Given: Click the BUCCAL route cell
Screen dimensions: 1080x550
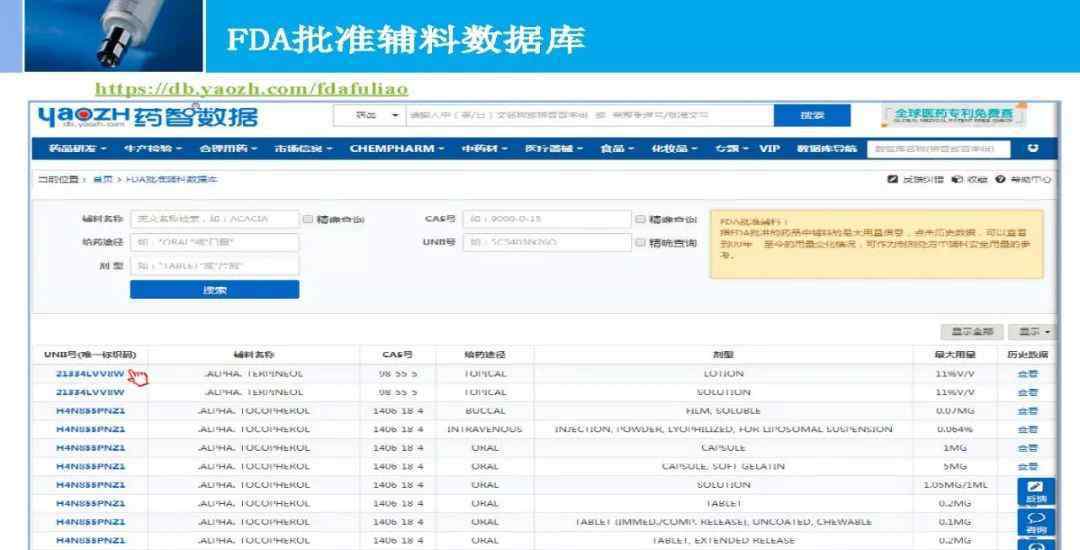Looking at the screenshot, I should (484, 410).
